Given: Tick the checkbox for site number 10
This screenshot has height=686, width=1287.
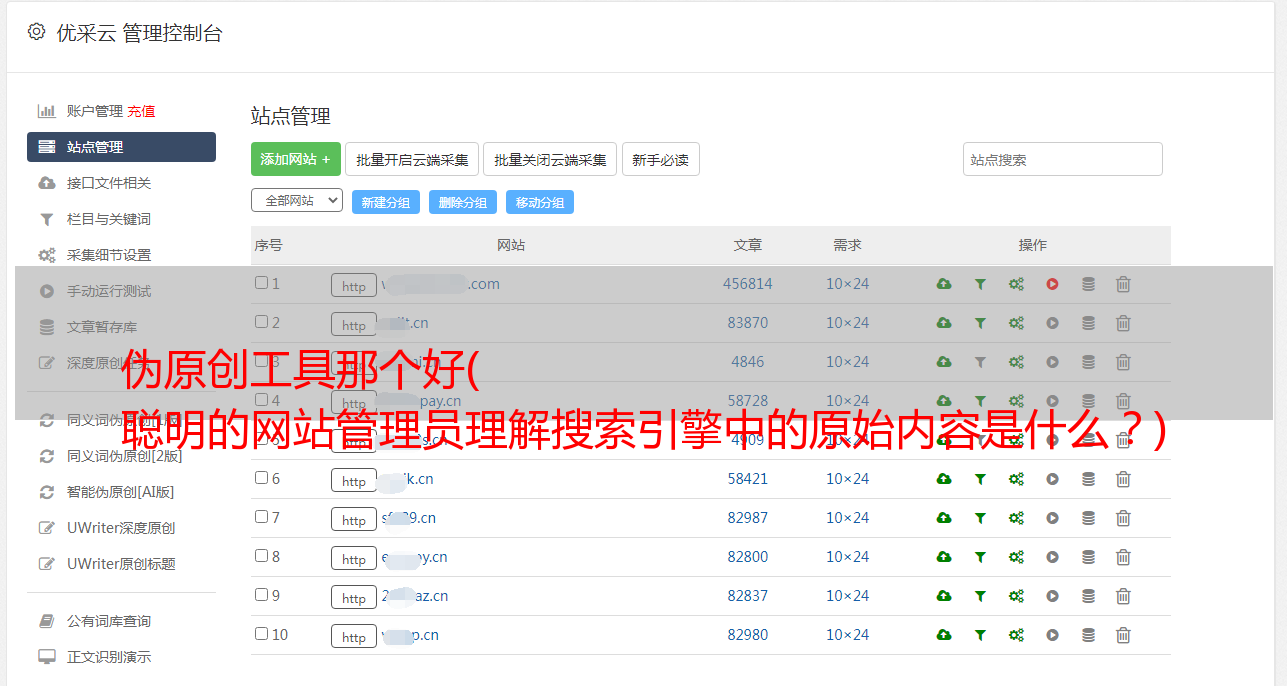Looking at the screenshot, I should click(x=261, y=634).
